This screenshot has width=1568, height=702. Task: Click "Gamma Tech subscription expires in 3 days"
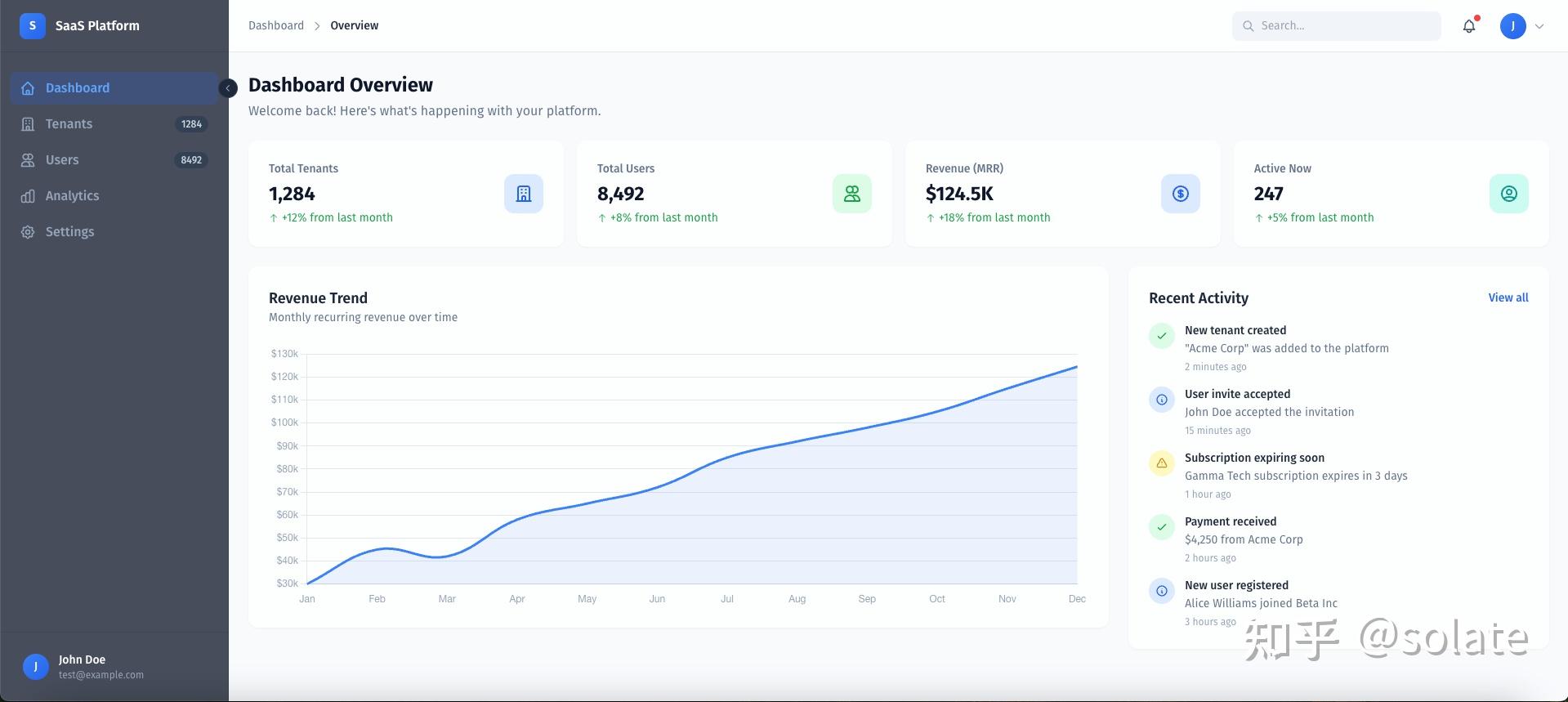pos(1296,476)
